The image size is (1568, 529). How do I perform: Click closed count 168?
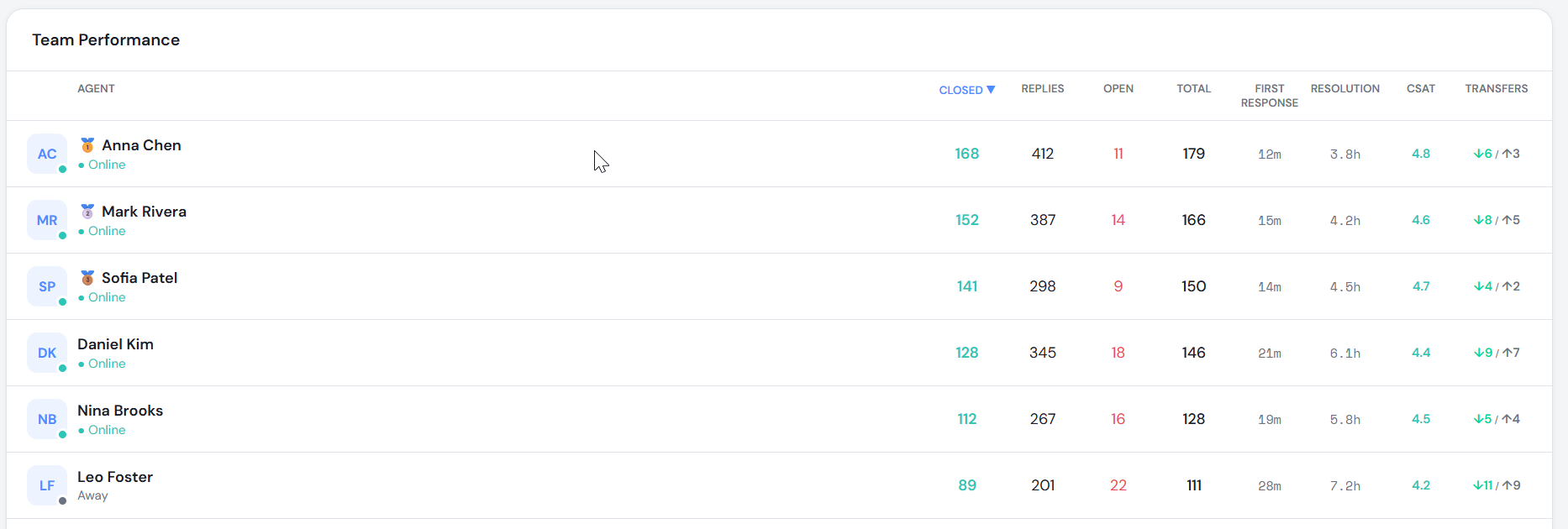pos(967,154)
